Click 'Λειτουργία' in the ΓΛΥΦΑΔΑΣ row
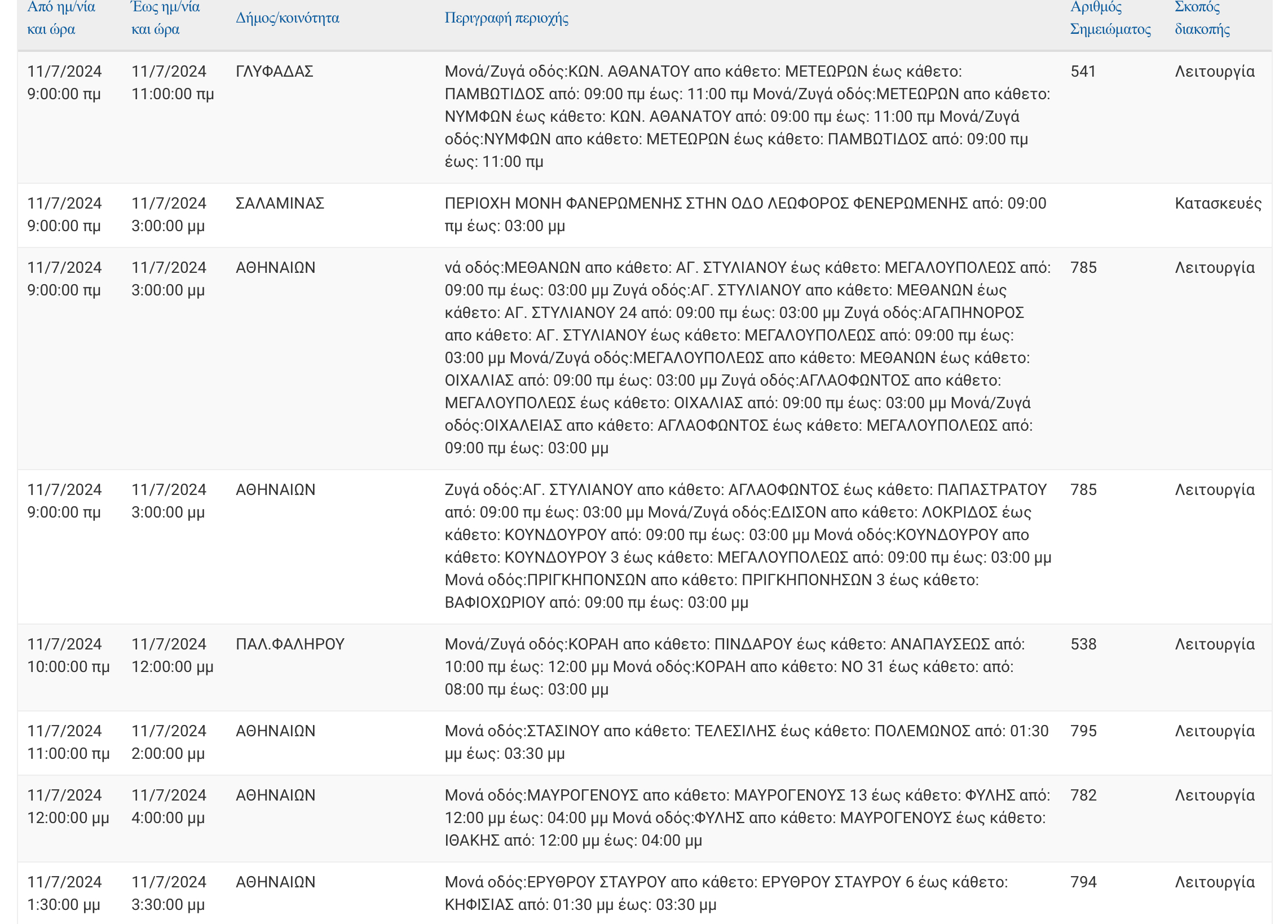The image size is (1288, 924). pyautogui.click(x=1215, y=72)
